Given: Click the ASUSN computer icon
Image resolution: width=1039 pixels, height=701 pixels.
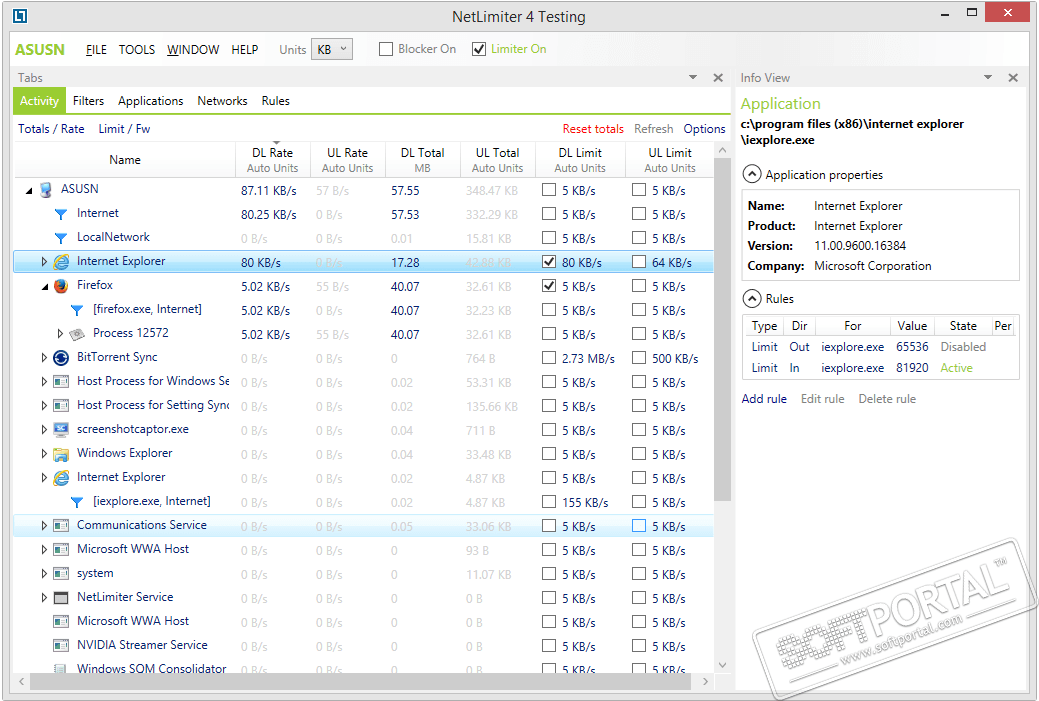Looking at the screenshot, I should [x=46, y=190].
